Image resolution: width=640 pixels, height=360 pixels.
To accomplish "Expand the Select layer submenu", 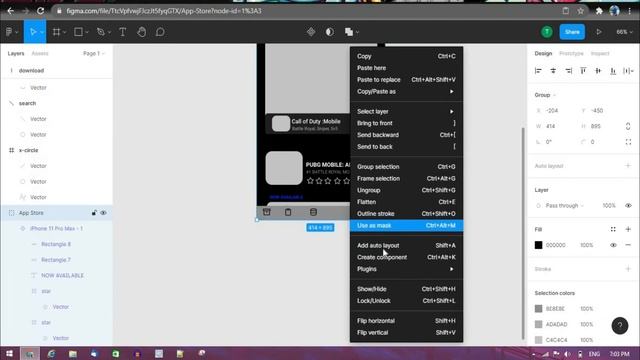I will coord(406,111).
